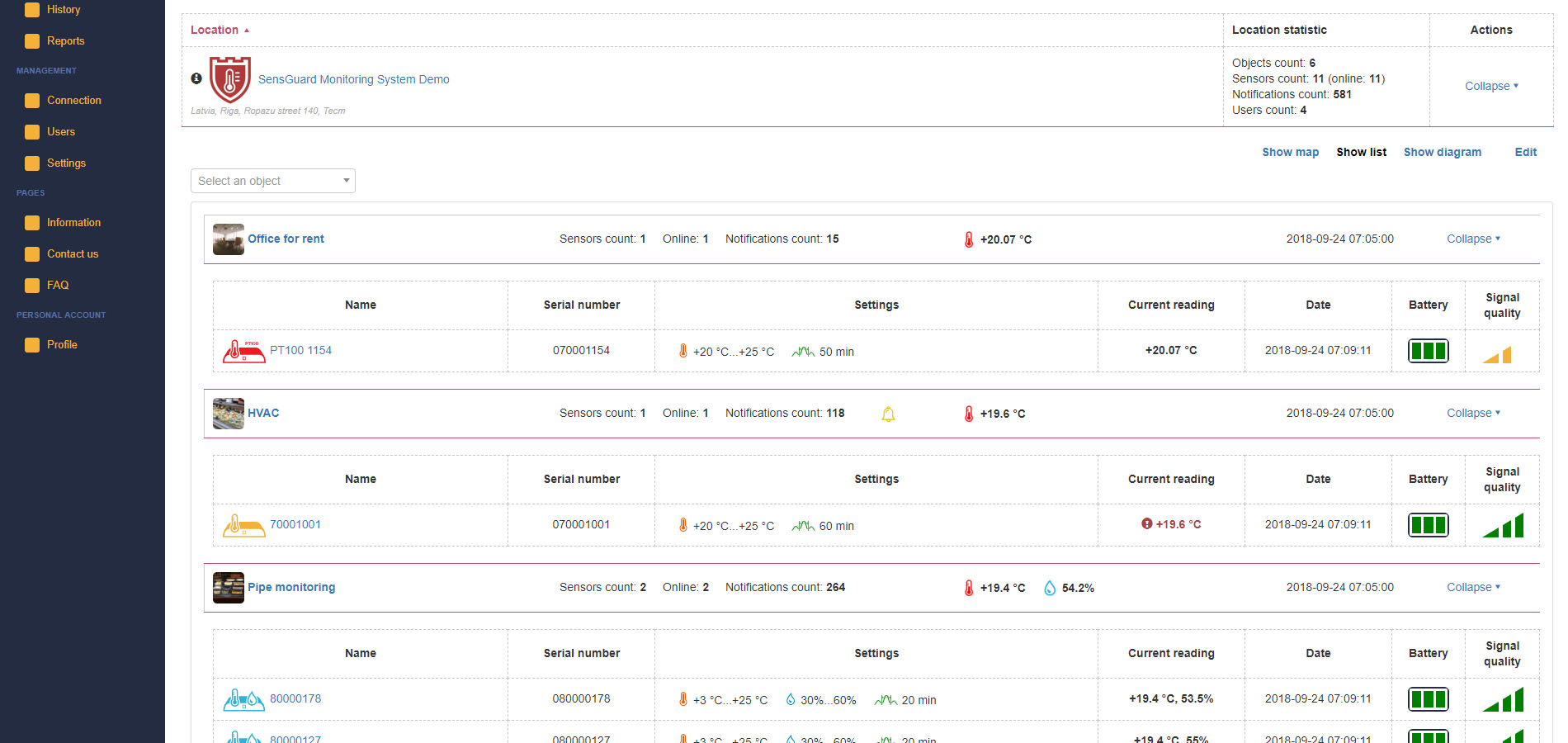This screenshot has width=1568, height=743.
Task: Click the thermometer icon next to +20.07 °C
Action: click(967, 239)
